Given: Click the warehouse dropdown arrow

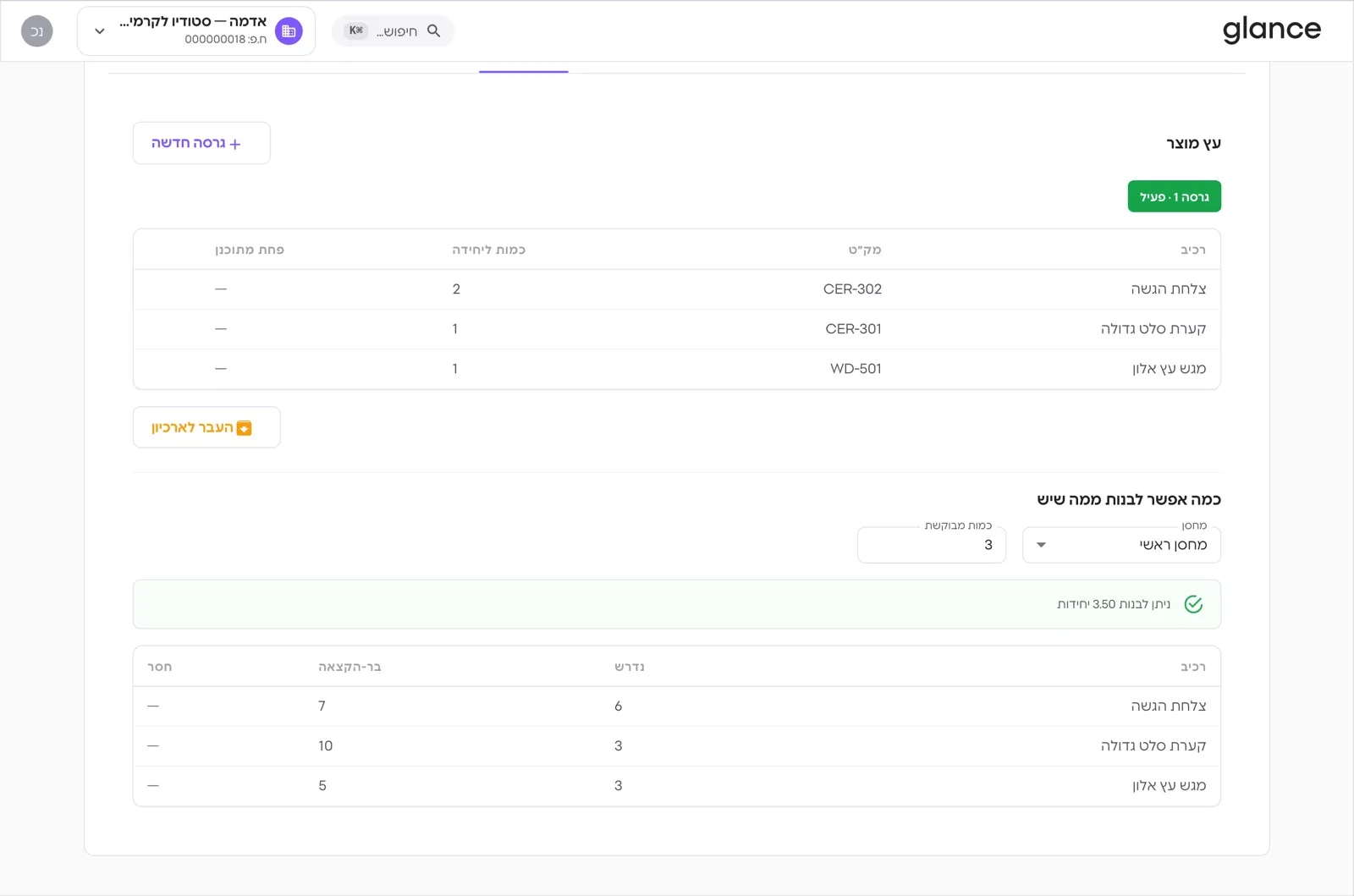Looking at the screenshot, I should pos(1042,545).
